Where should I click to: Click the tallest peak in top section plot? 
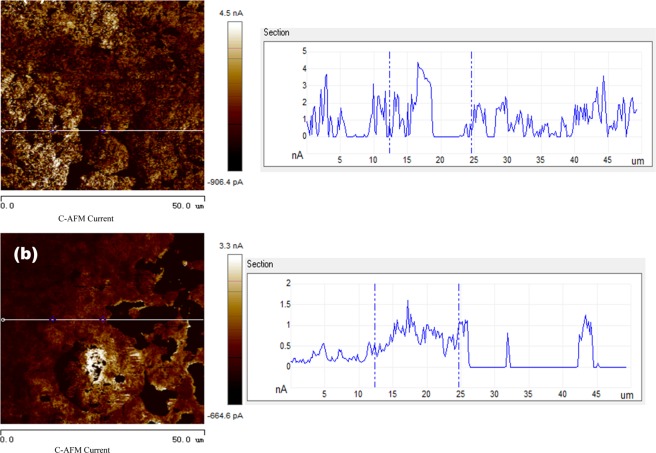(x=419, y=65)
